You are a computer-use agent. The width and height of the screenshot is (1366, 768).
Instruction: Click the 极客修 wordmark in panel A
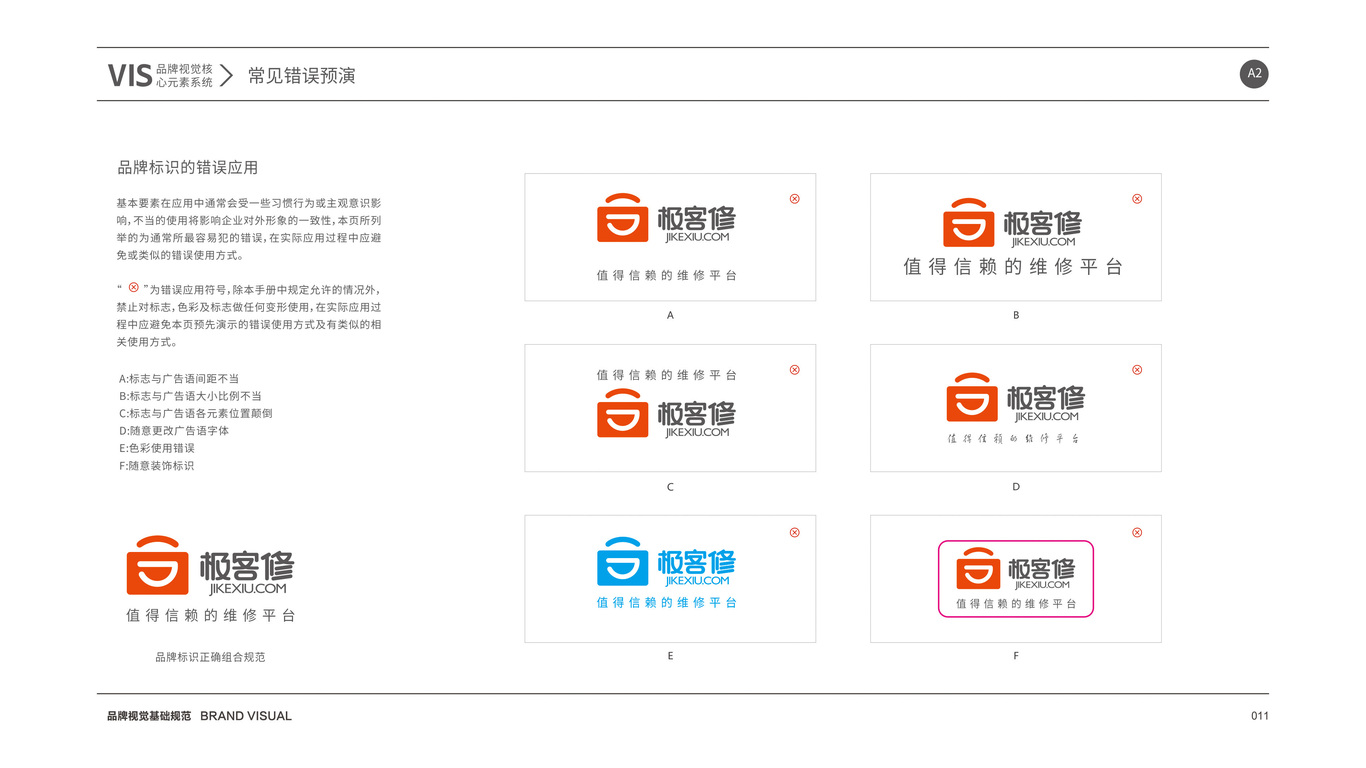[x=697, y=218]
